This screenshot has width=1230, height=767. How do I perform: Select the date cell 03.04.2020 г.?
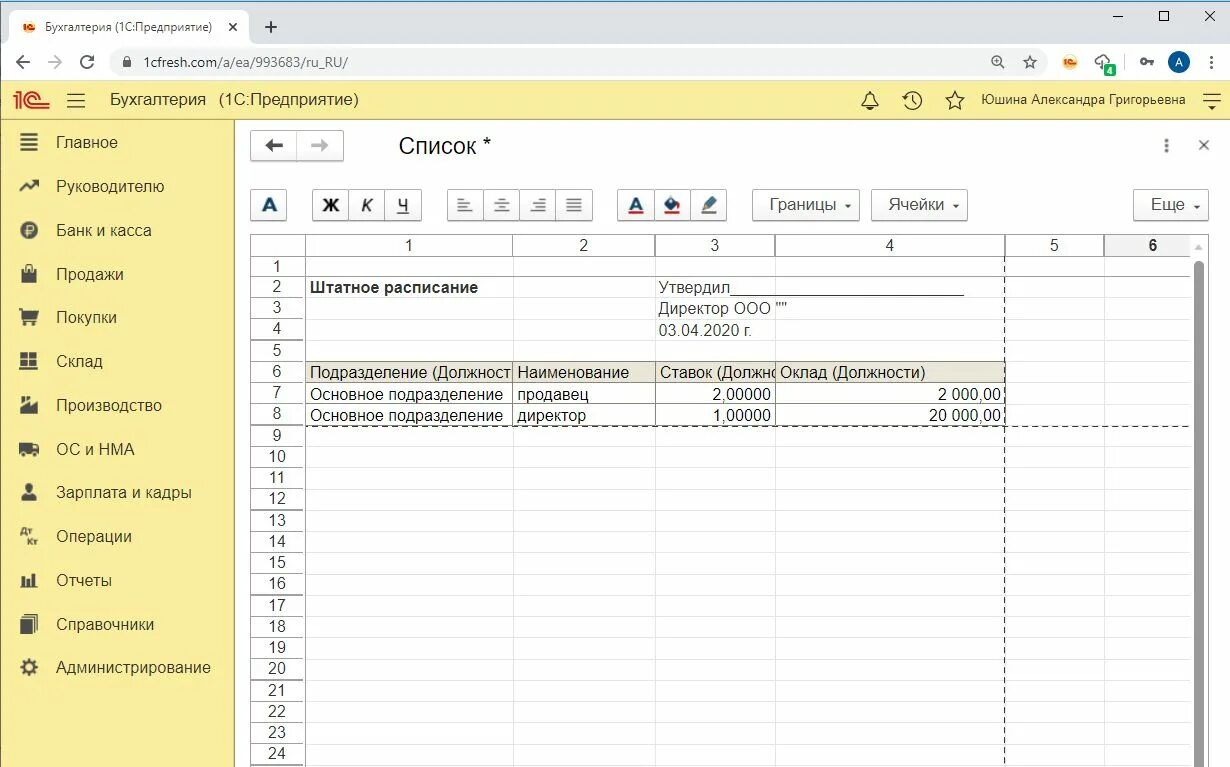[715, 329]
